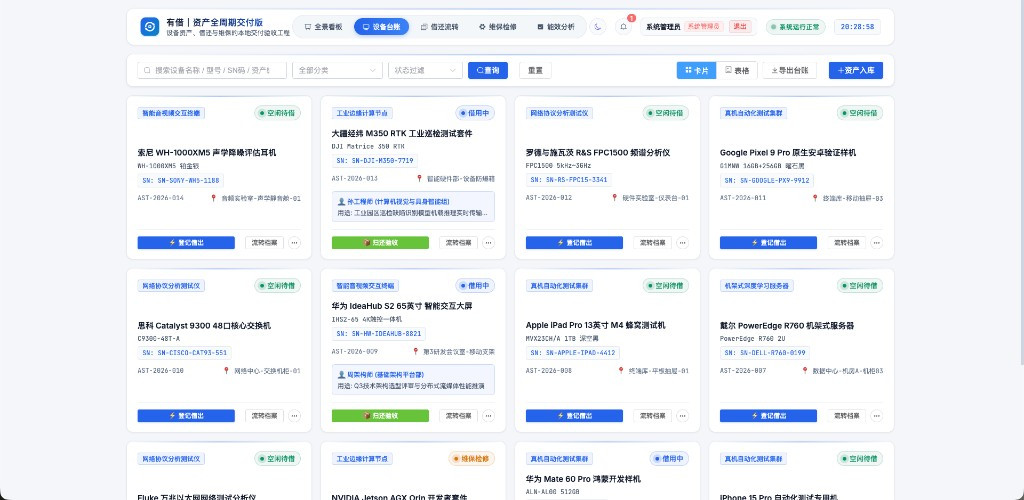
Task: Click 登记借出 on the Google Pixel 9 Pro card
Action: pos(768,242)
